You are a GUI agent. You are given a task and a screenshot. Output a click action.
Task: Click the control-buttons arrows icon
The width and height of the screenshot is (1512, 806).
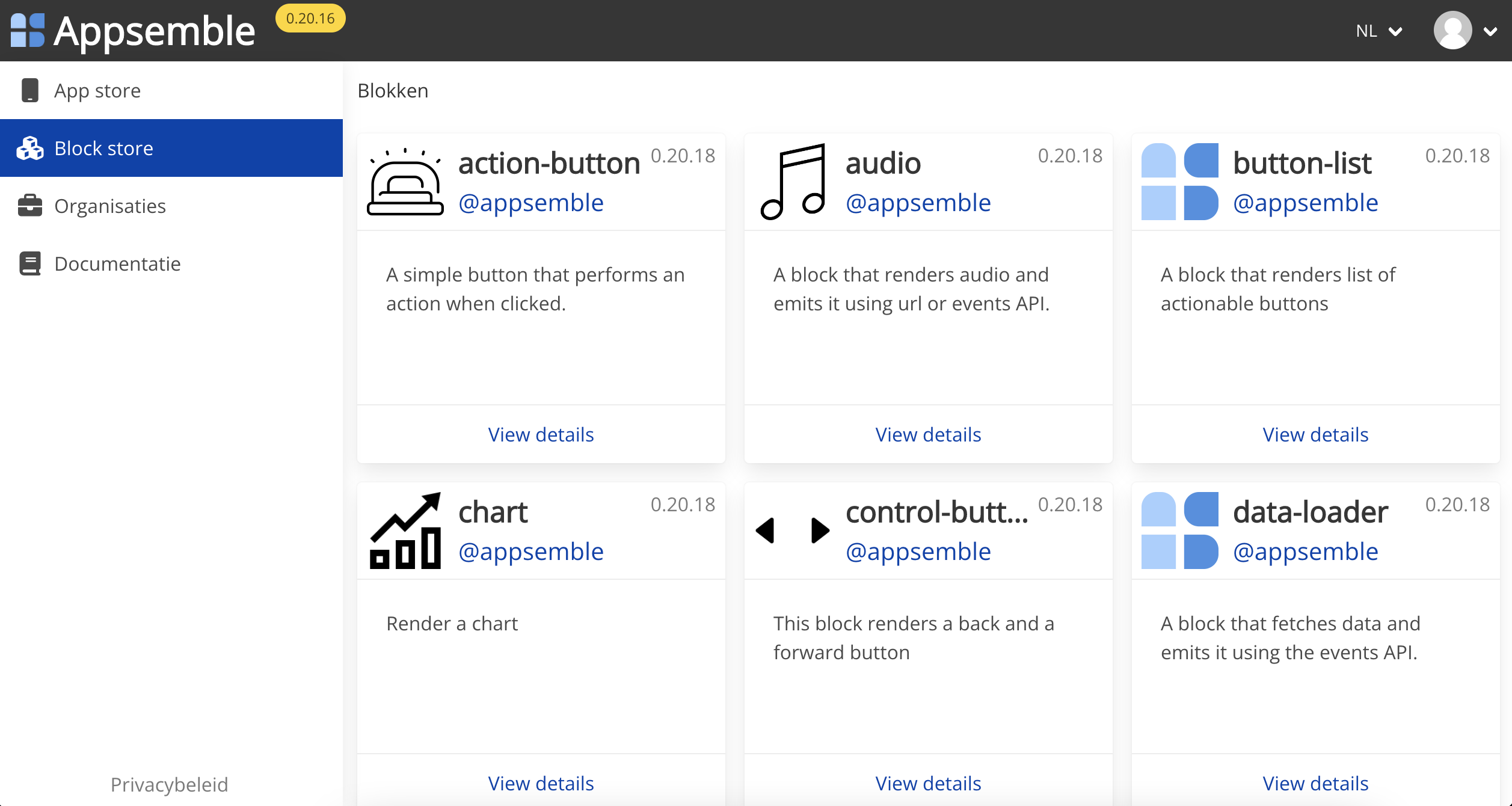tap(793, 531)
